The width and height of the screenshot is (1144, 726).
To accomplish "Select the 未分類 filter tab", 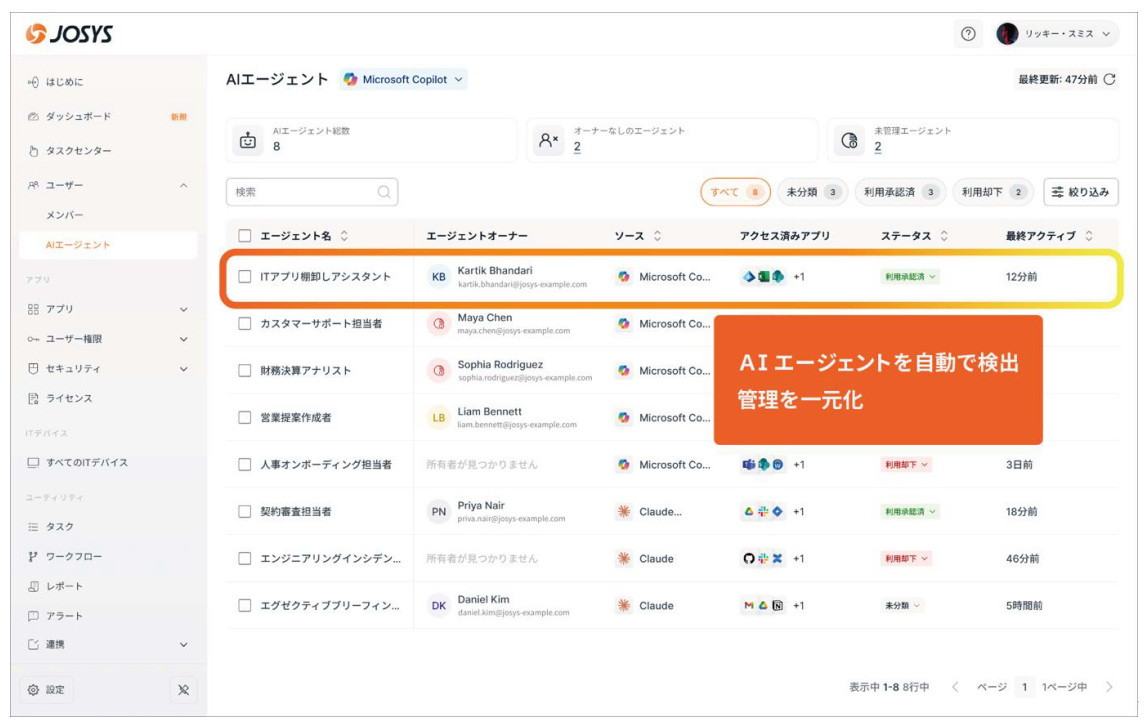I will (812, 192).
